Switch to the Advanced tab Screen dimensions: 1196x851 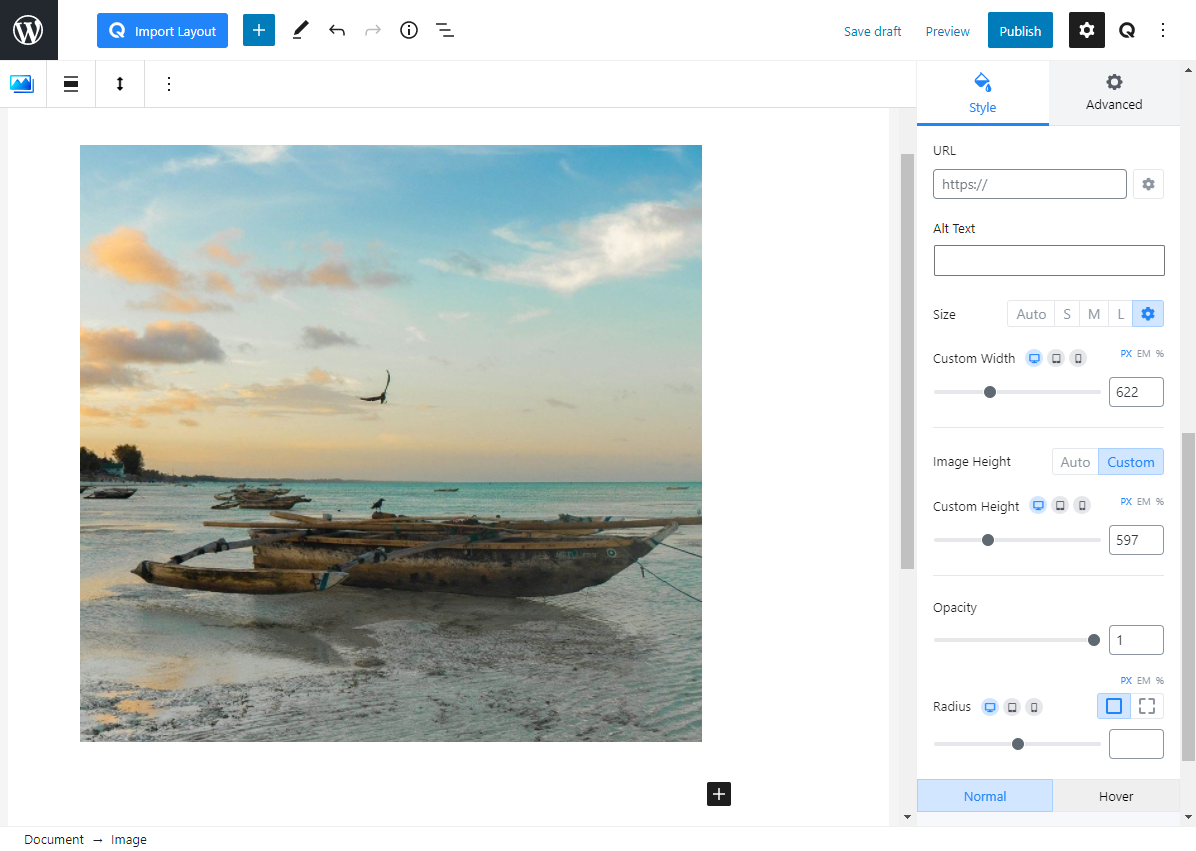click(x=1114, y=93)
